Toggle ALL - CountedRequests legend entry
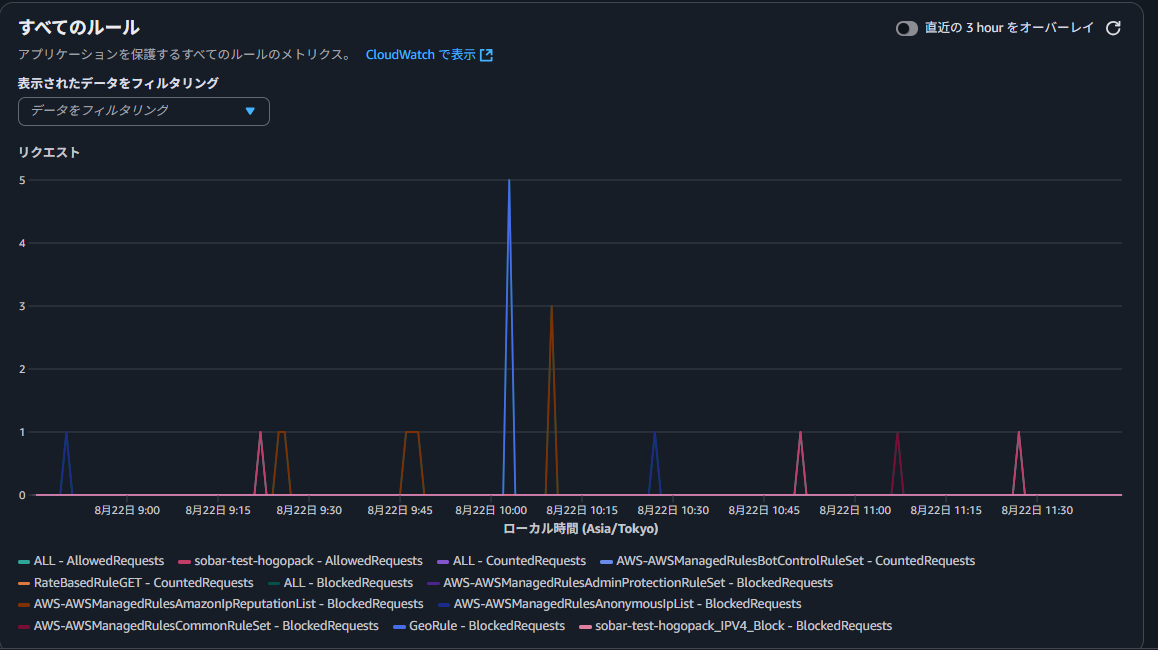The image size is (1158, 650). coord(511,561)
